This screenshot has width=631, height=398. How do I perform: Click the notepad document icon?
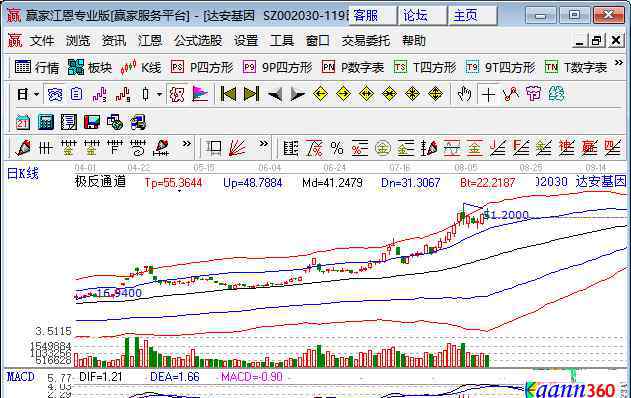(x=69, y=122)
